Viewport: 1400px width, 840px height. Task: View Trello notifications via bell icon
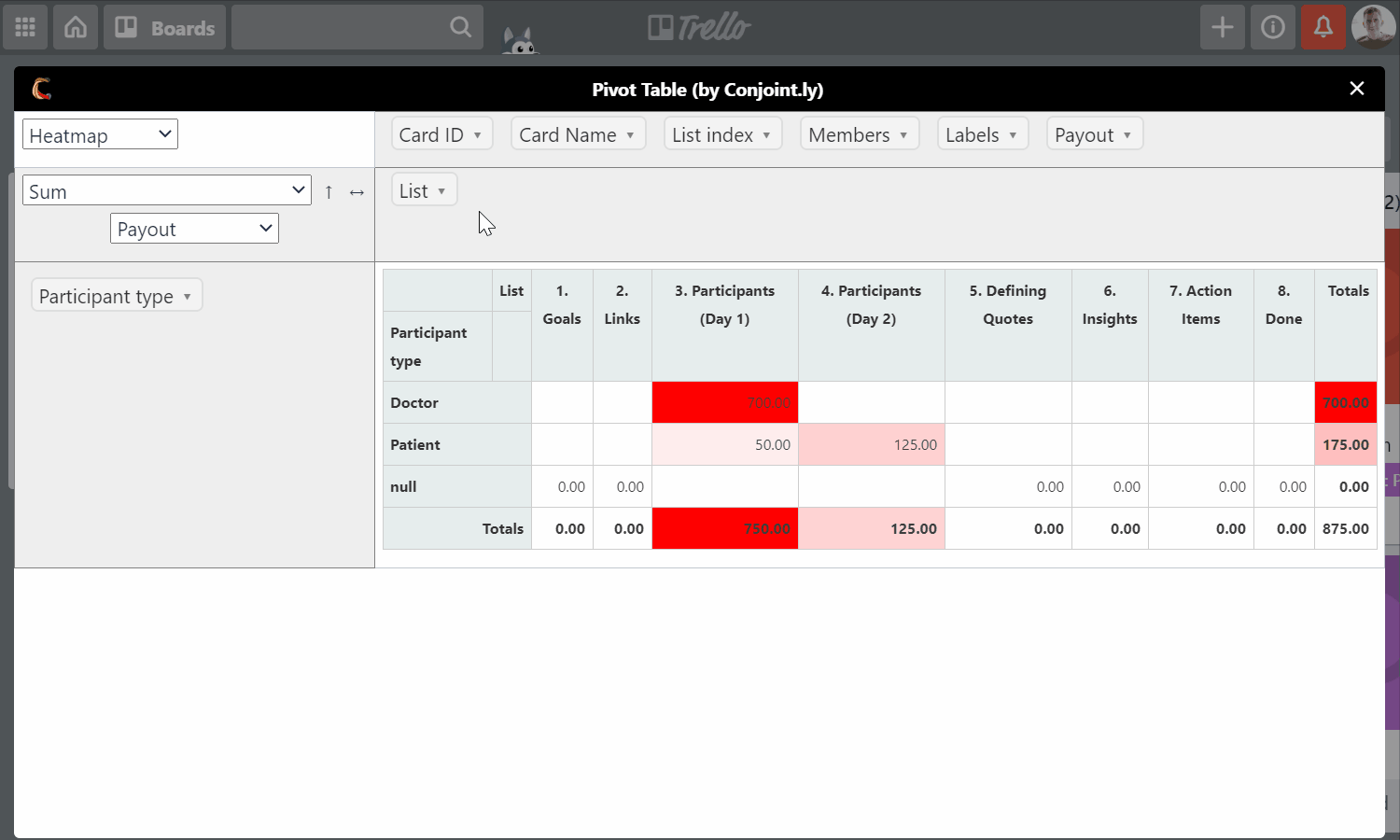pos(1323,27)
